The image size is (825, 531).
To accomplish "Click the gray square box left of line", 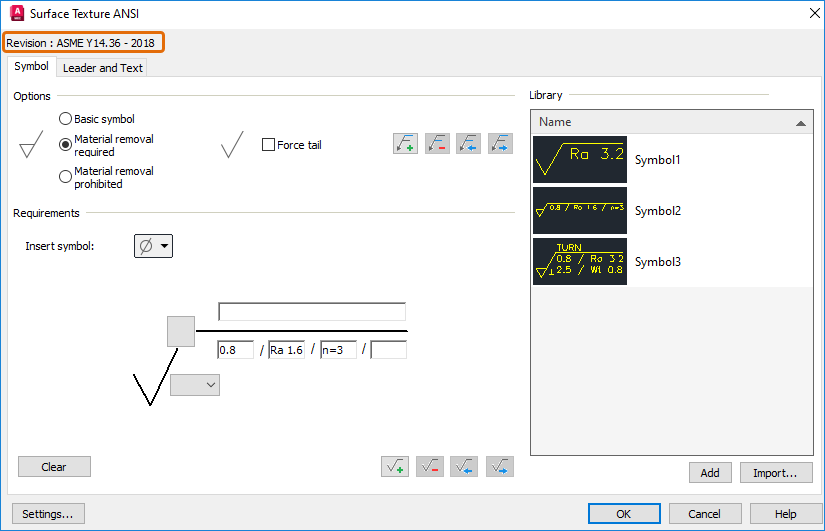I will point(181,332).
